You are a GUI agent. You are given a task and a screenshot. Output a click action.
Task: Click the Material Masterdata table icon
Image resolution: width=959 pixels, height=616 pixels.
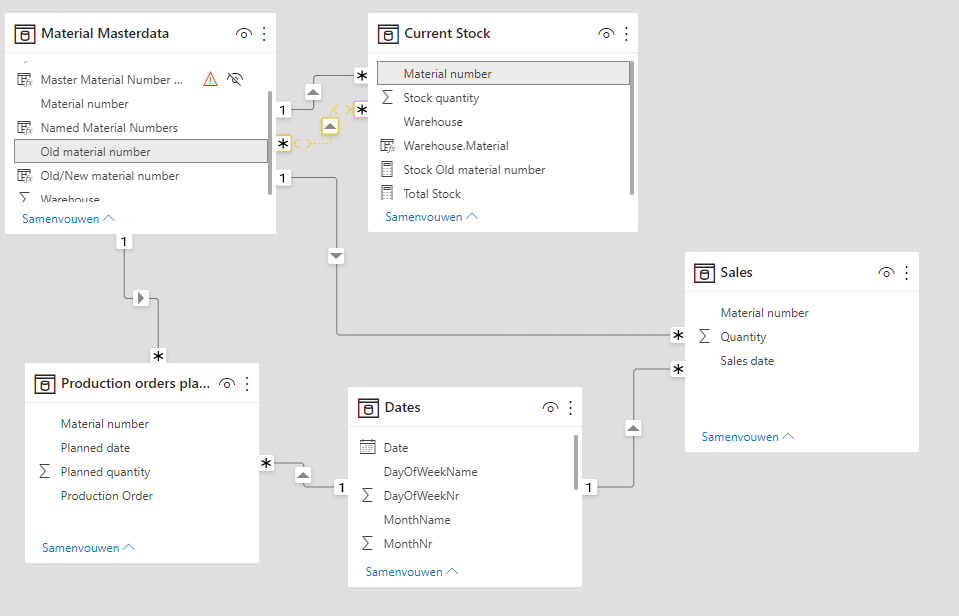coord(24,34)
